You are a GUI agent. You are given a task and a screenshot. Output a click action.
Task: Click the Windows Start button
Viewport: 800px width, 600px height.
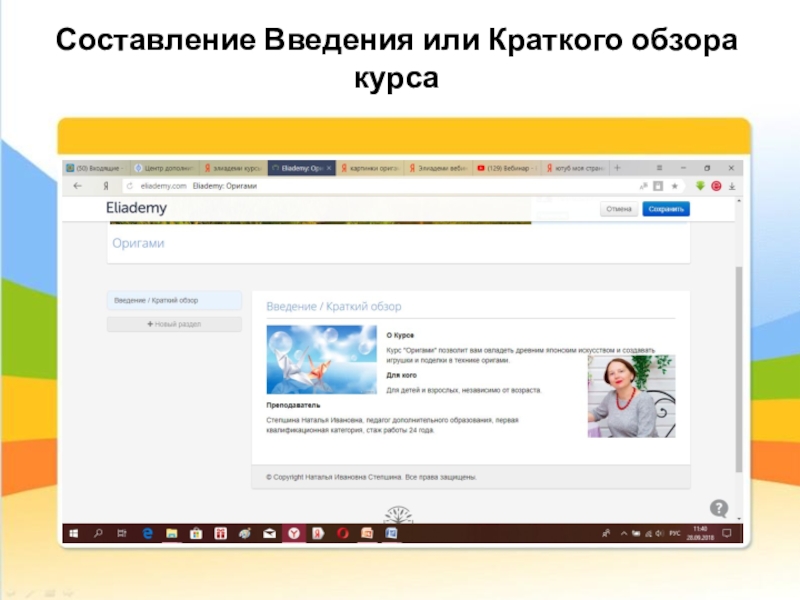click(x=73, y=534)
